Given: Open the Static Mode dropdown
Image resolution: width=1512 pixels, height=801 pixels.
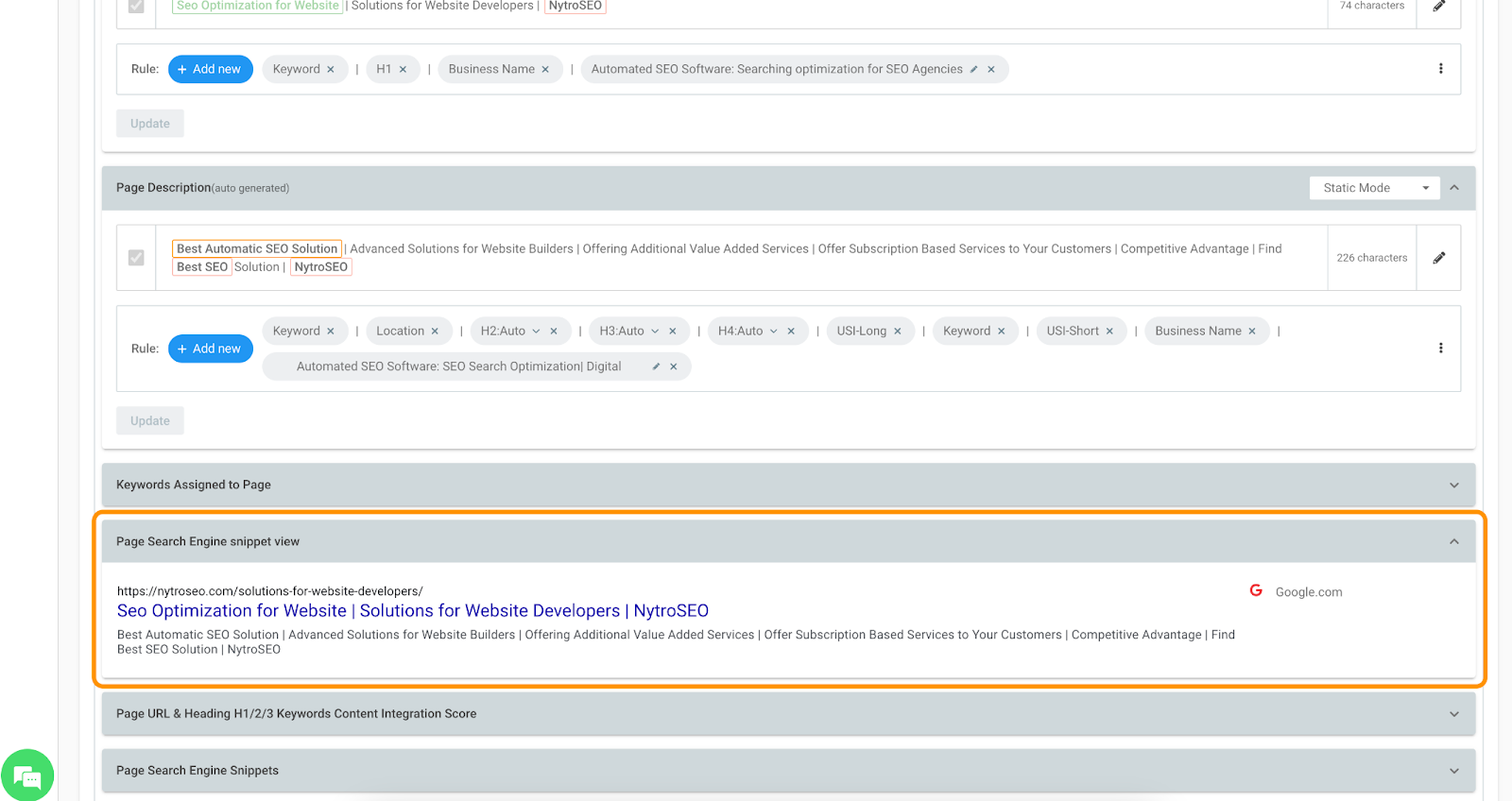Looking at the screenshot, I should tap(1374, 188).
